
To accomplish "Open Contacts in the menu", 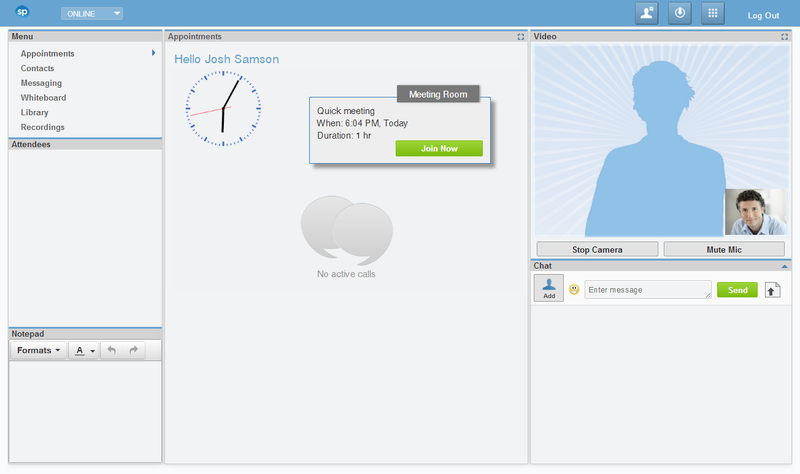I will tap(37, 68).
